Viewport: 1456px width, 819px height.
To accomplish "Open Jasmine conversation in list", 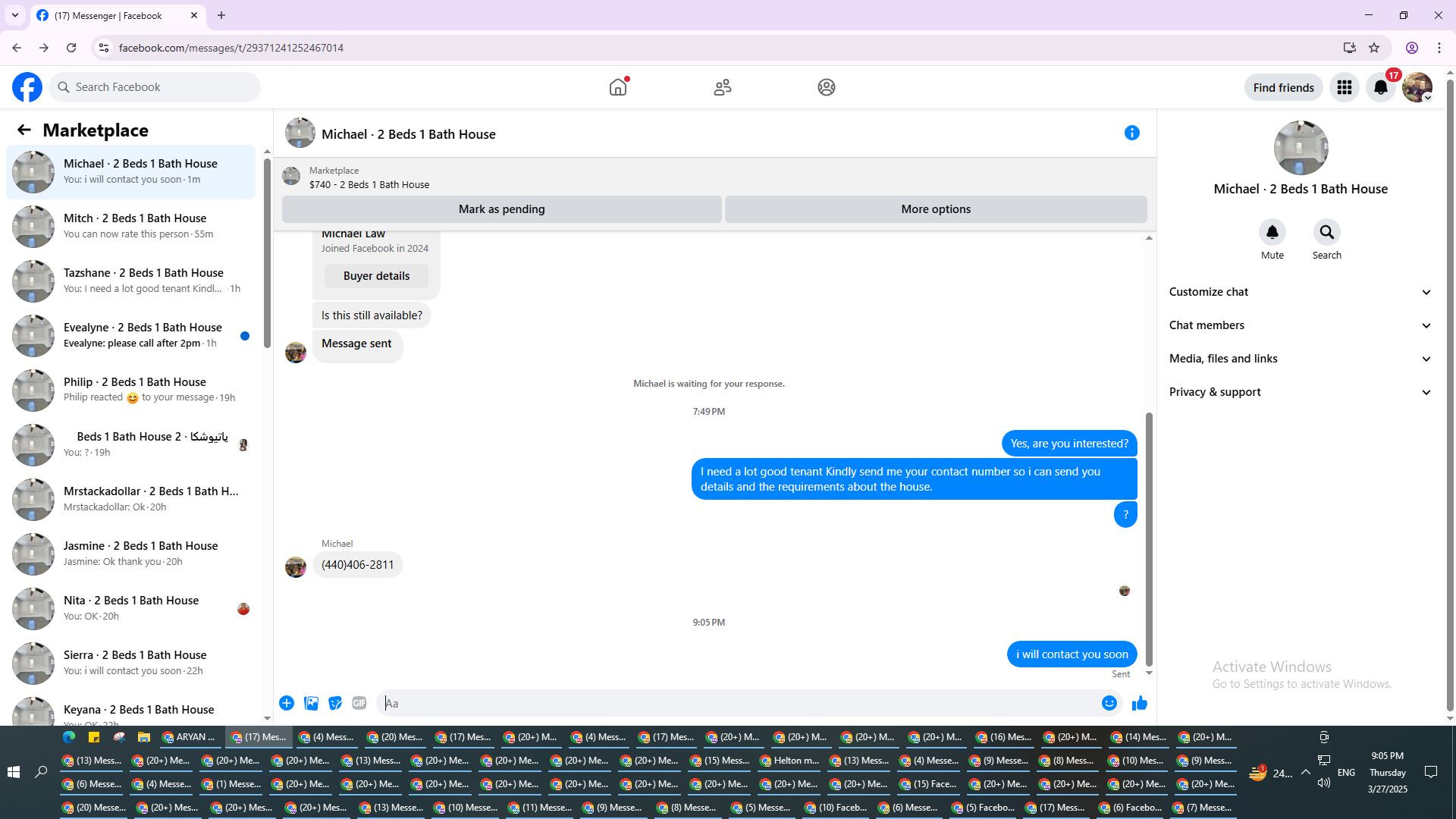I will coord(131,554).
